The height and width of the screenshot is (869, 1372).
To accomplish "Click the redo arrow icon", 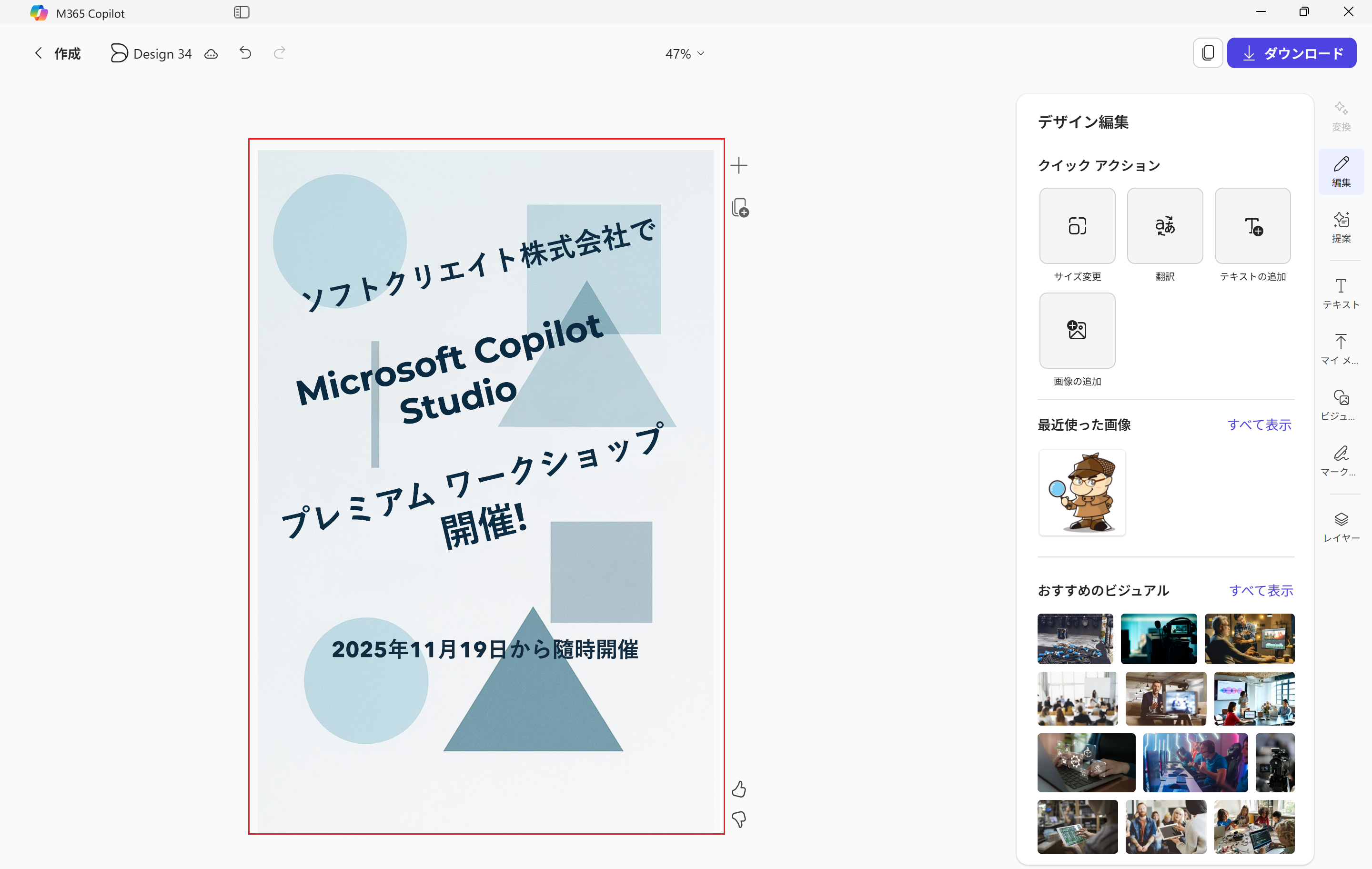I will click(x=279, y=53).
